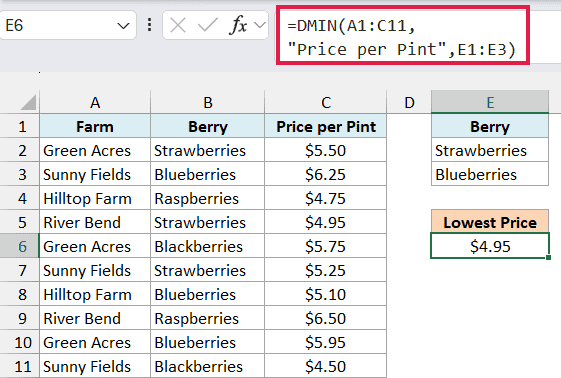Image resolution: width=561 pixels, height=378 pixels.
Task: Select Sunny Fields cell in row 11
Action: (x=95, y=366)
